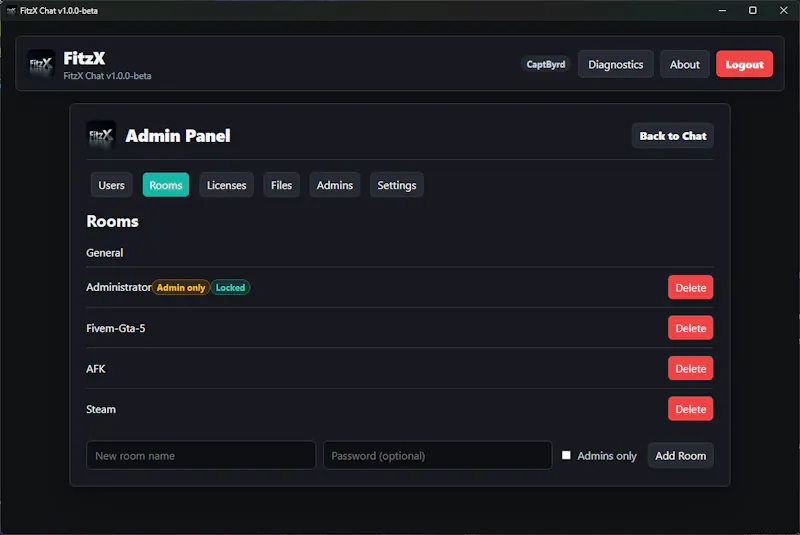Click the FitzX logo in header
The height and width of the screenshot is (535, 800).
[41, 64]
